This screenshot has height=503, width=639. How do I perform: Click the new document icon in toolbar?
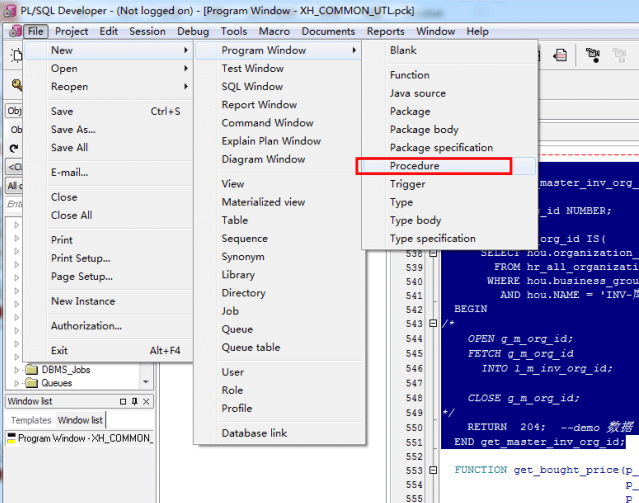17,55
